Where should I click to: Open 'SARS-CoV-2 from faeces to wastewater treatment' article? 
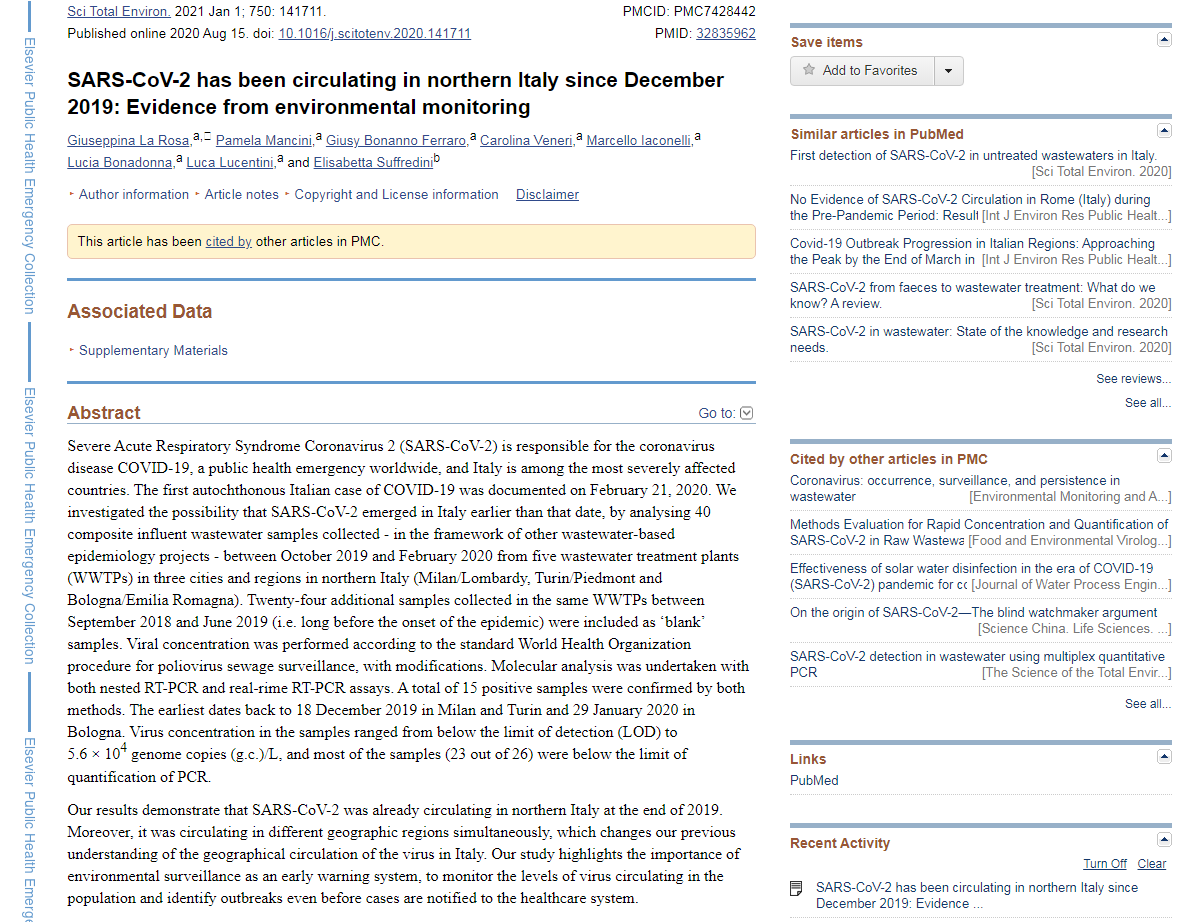[973, 295]
